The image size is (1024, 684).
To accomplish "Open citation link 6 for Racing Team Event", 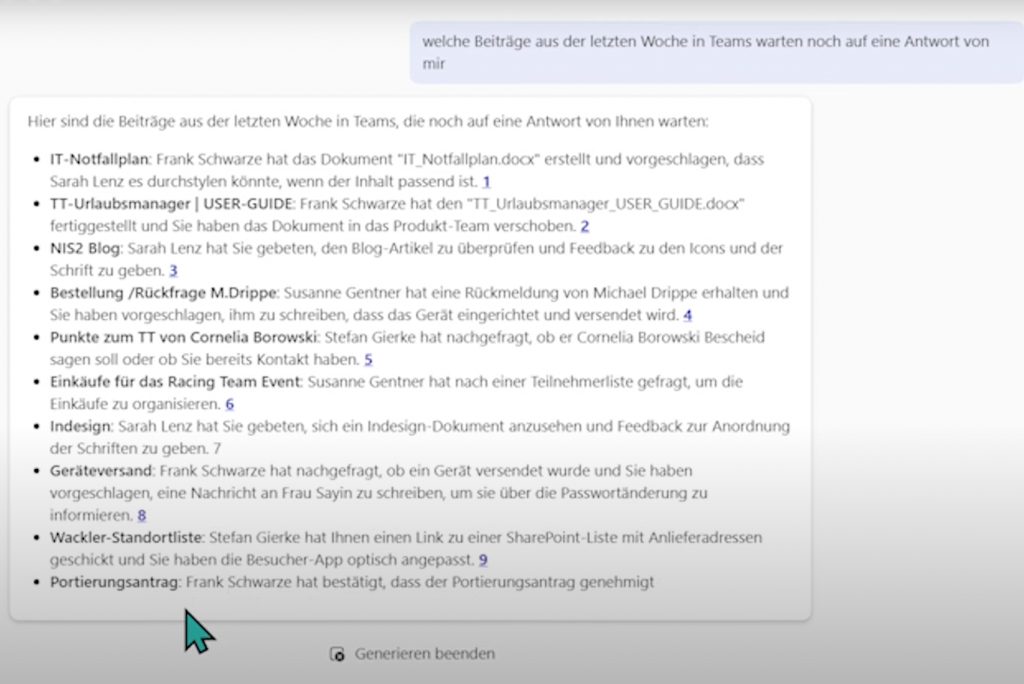I will 230,404.
